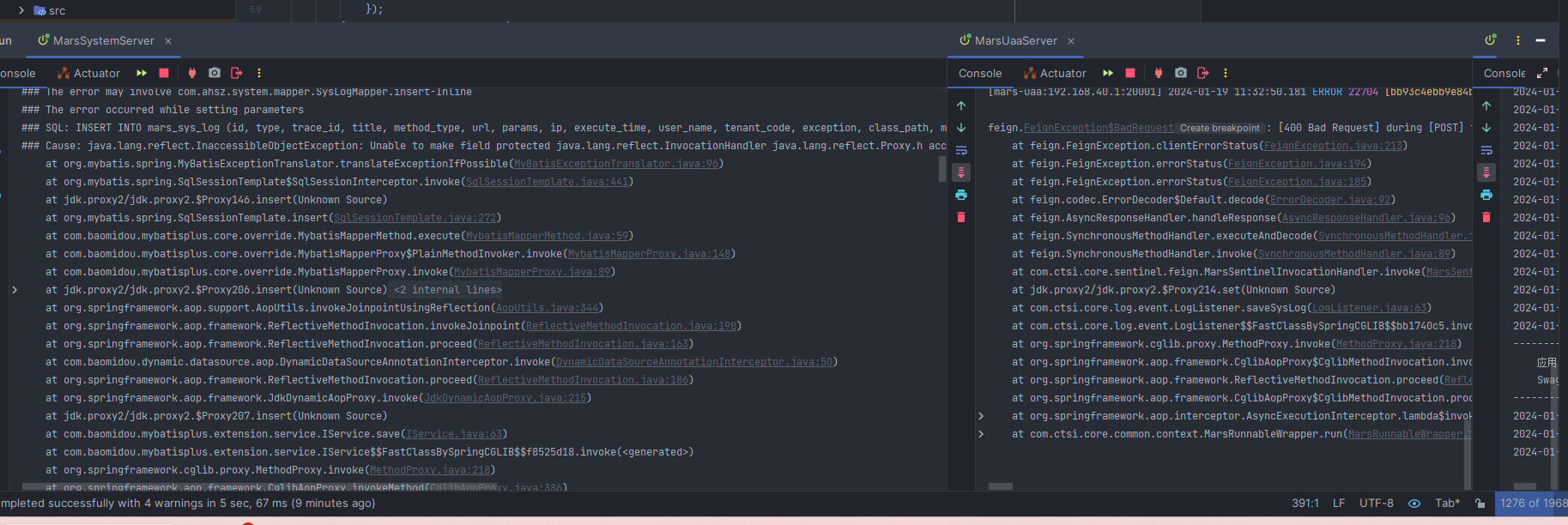Click MarsSystemServer console vertical scrollbar thumb
1568x525 pixels.
942,169
